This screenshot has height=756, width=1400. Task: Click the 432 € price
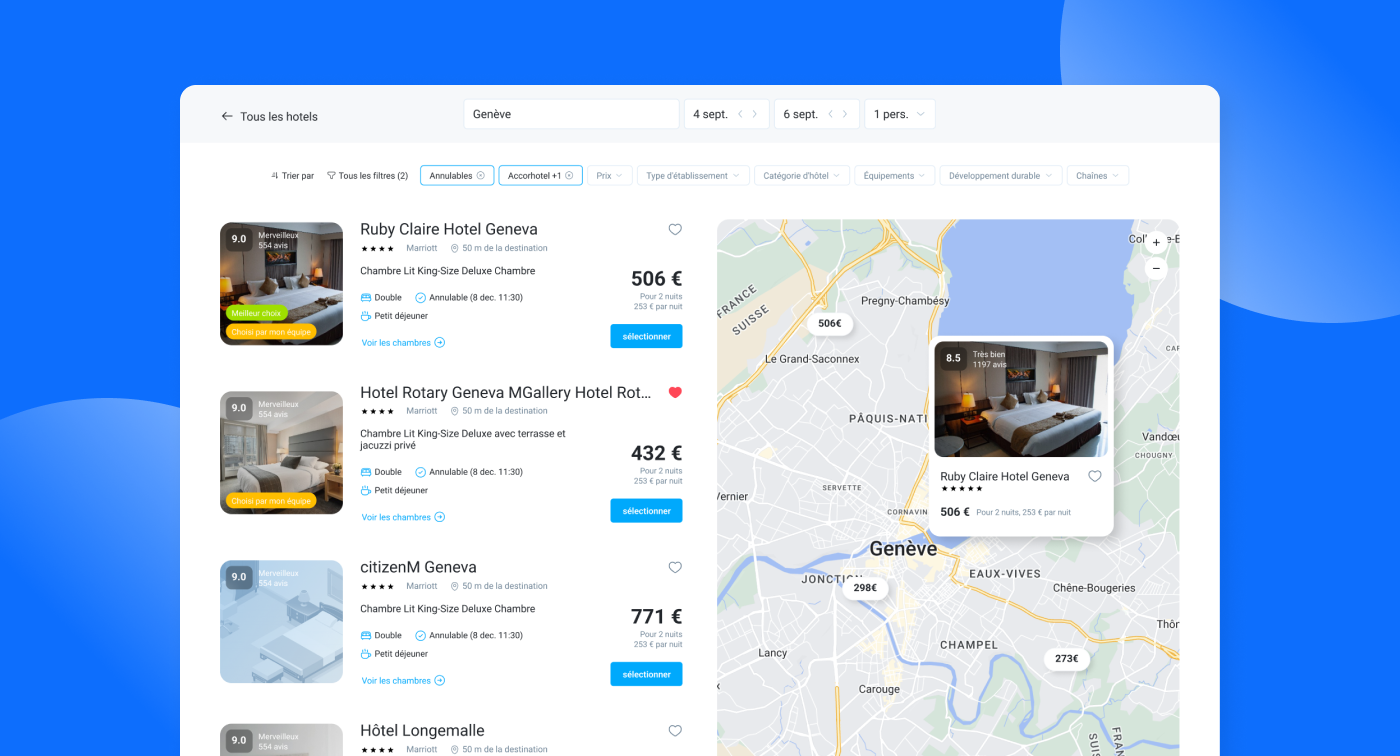click(656, 454)
